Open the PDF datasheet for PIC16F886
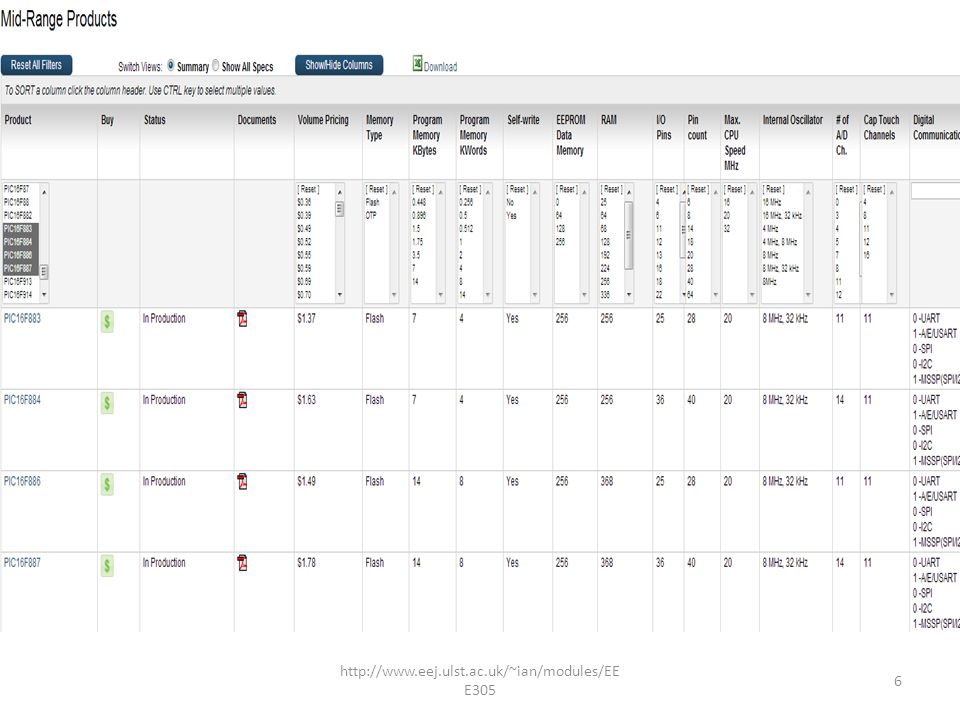Viewport: 960px width, 720px height. (242, 482)
